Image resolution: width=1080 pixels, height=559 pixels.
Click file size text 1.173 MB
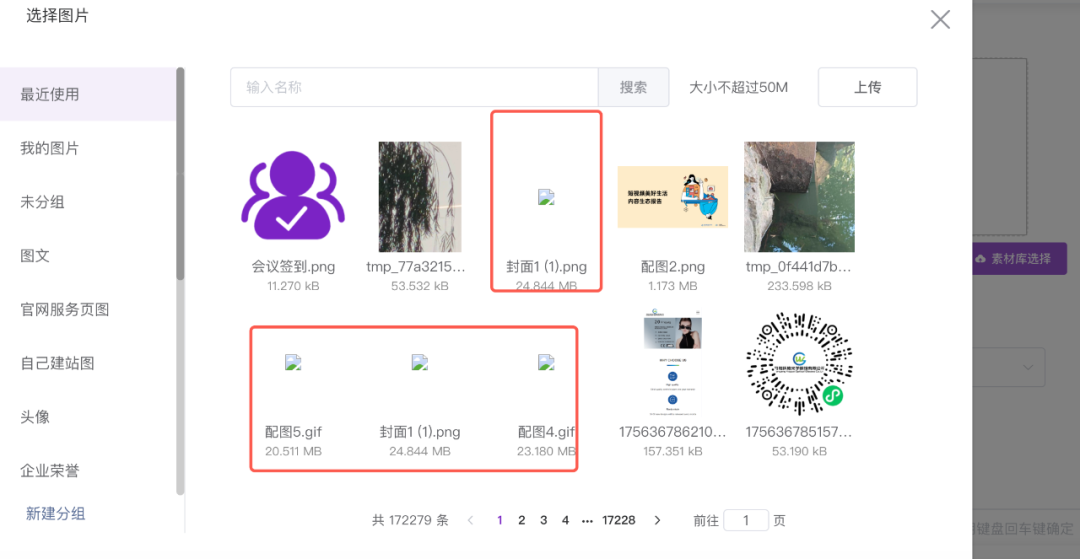[673, 286]
